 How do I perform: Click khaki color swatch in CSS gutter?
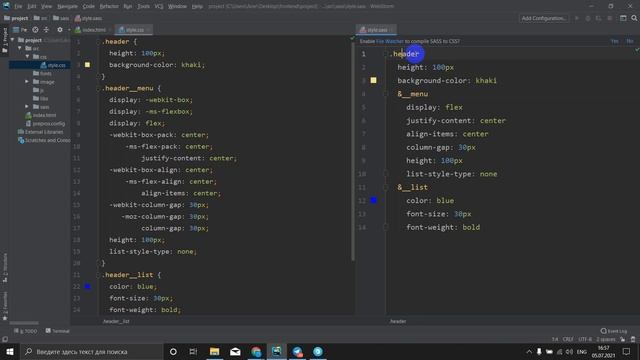click(x=87, y=65)
